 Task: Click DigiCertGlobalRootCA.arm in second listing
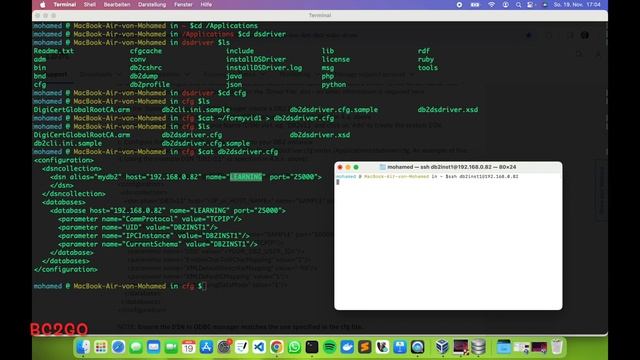[82, 135]
